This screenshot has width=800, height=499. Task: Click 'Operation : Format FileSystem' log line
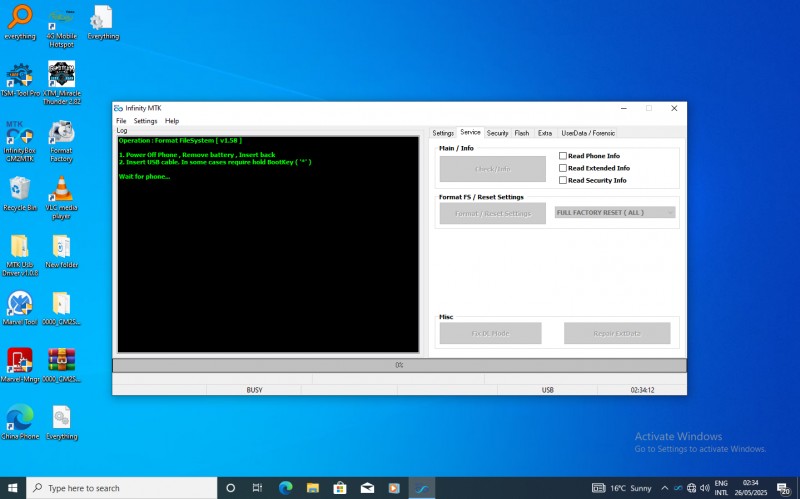(x=180, y=140)
